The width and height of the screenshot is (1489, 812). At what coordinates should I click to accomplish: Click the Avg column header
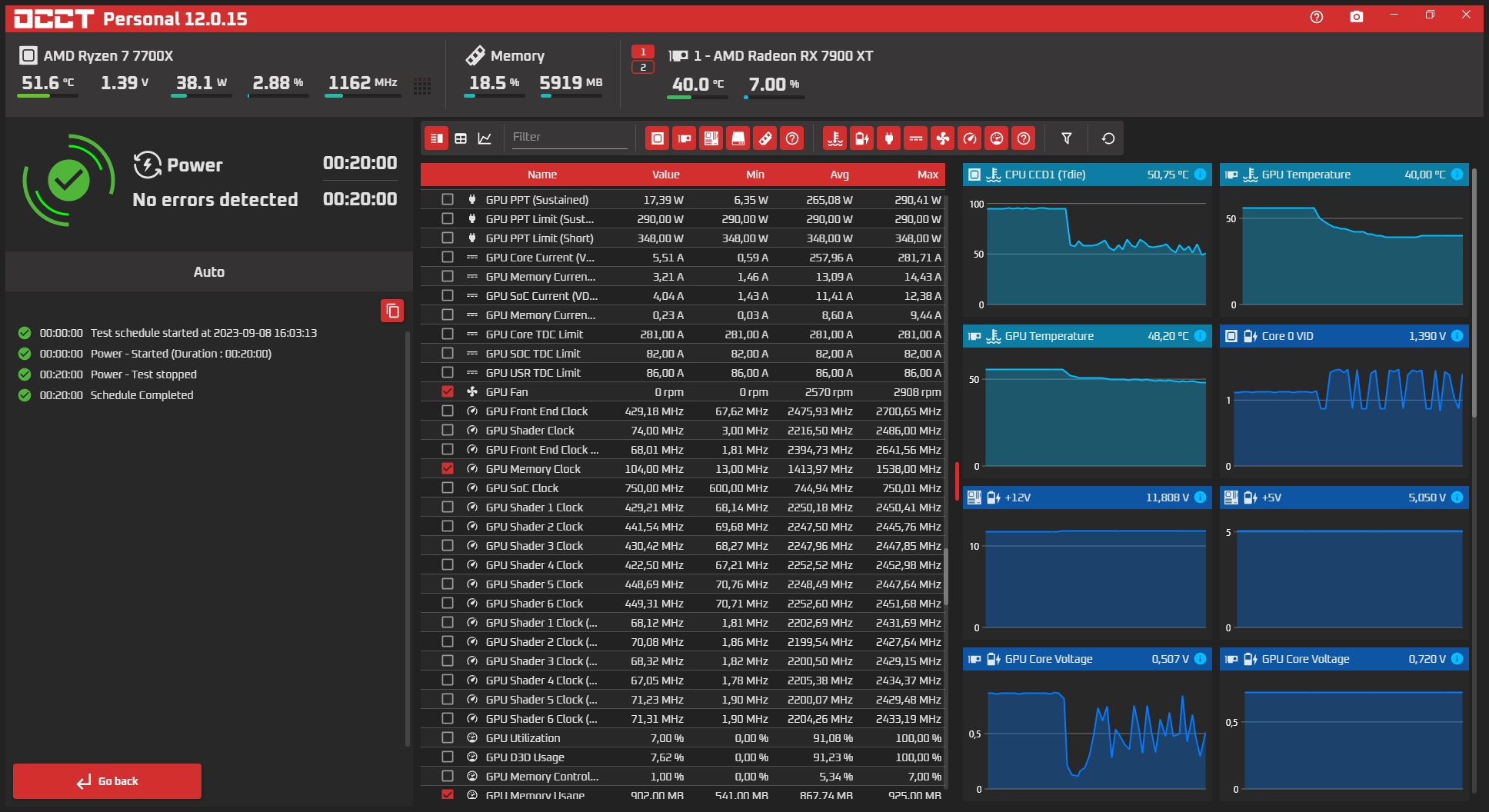pos(839,175)
